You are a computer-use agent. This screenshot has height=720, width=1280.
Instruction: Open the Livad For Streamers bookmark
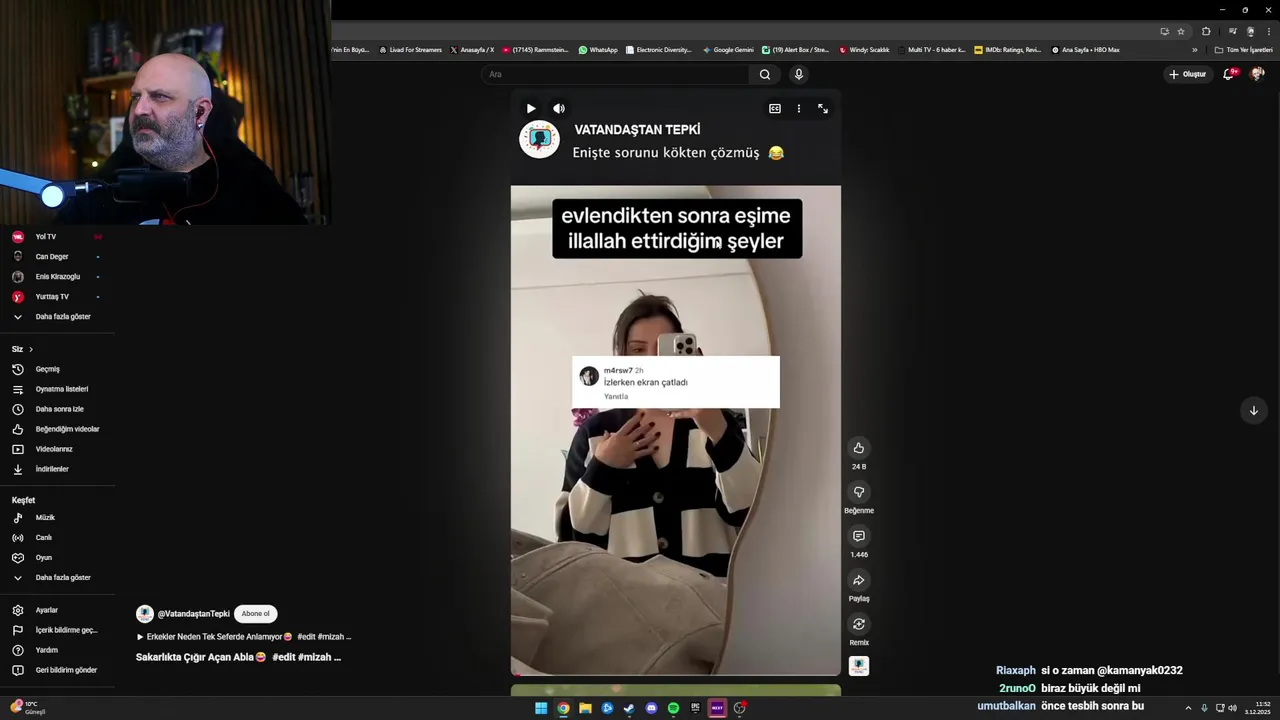(x=410, y=50)
